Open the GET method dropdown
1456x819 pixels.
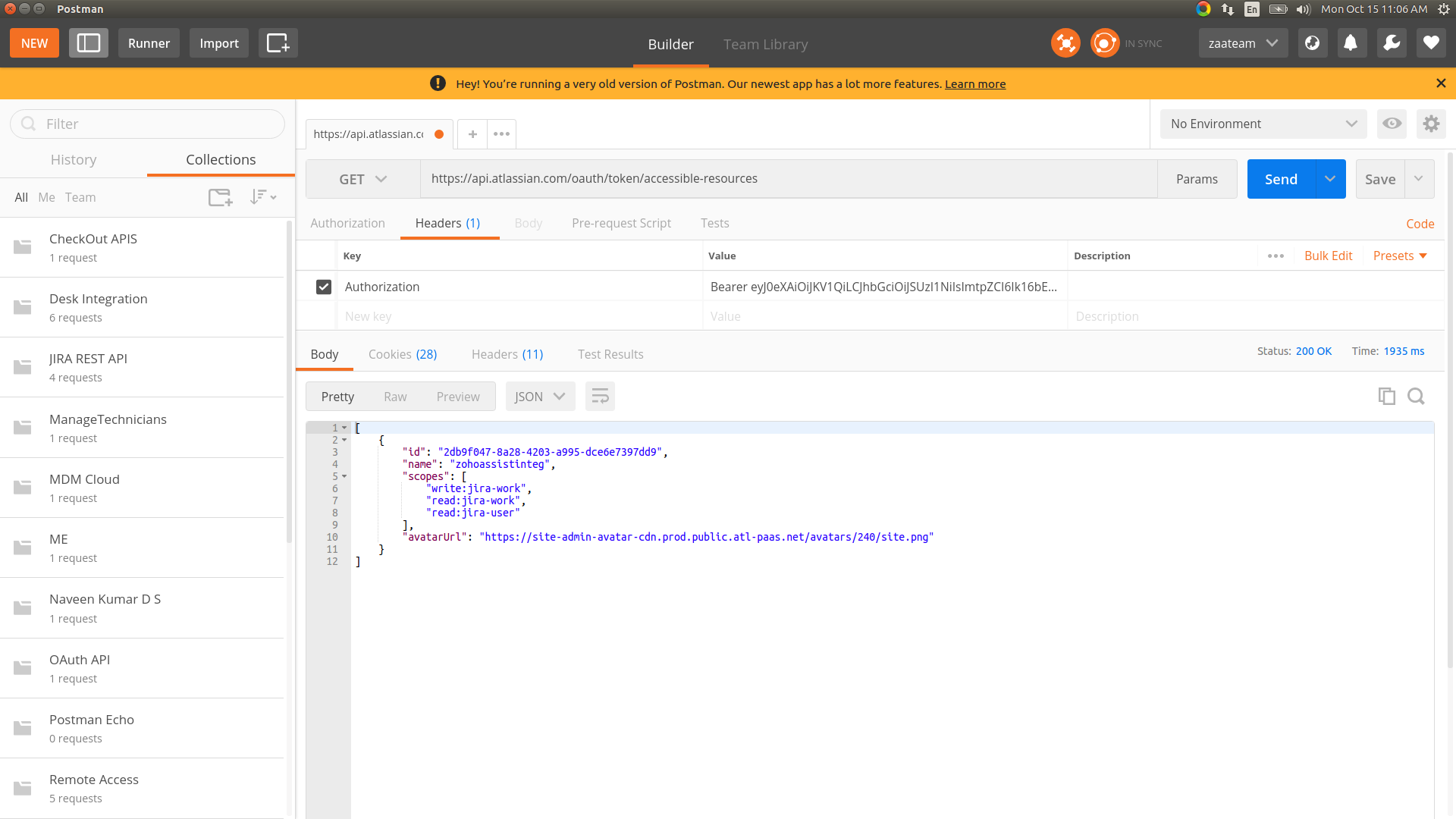363,179
